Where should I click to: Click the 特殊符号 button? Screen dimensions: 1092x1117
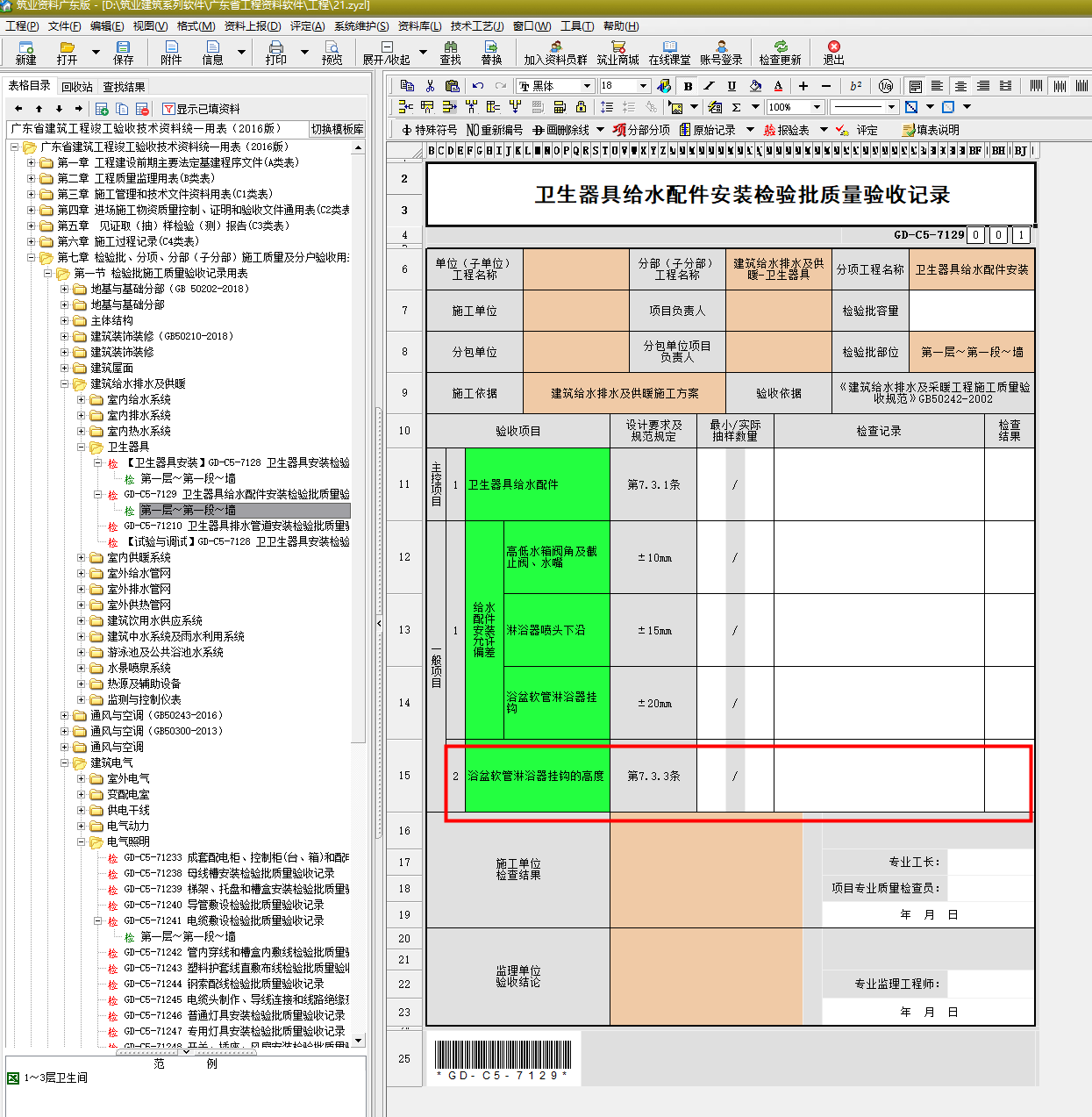[429, 130]
